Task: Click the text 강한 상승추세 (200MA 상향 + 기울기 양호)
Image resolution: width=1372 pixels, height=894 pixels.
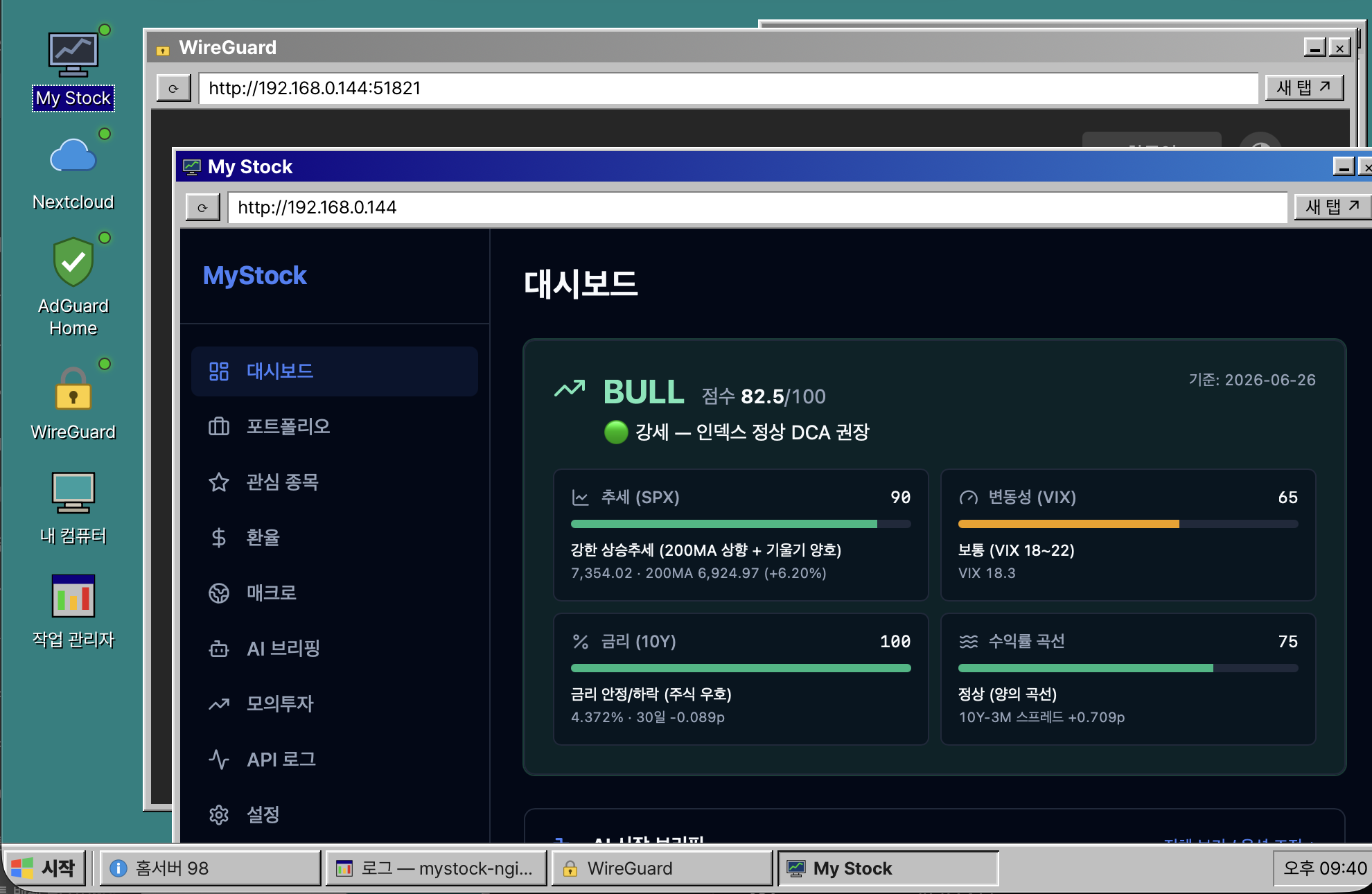Action: (x=706, y=550)
